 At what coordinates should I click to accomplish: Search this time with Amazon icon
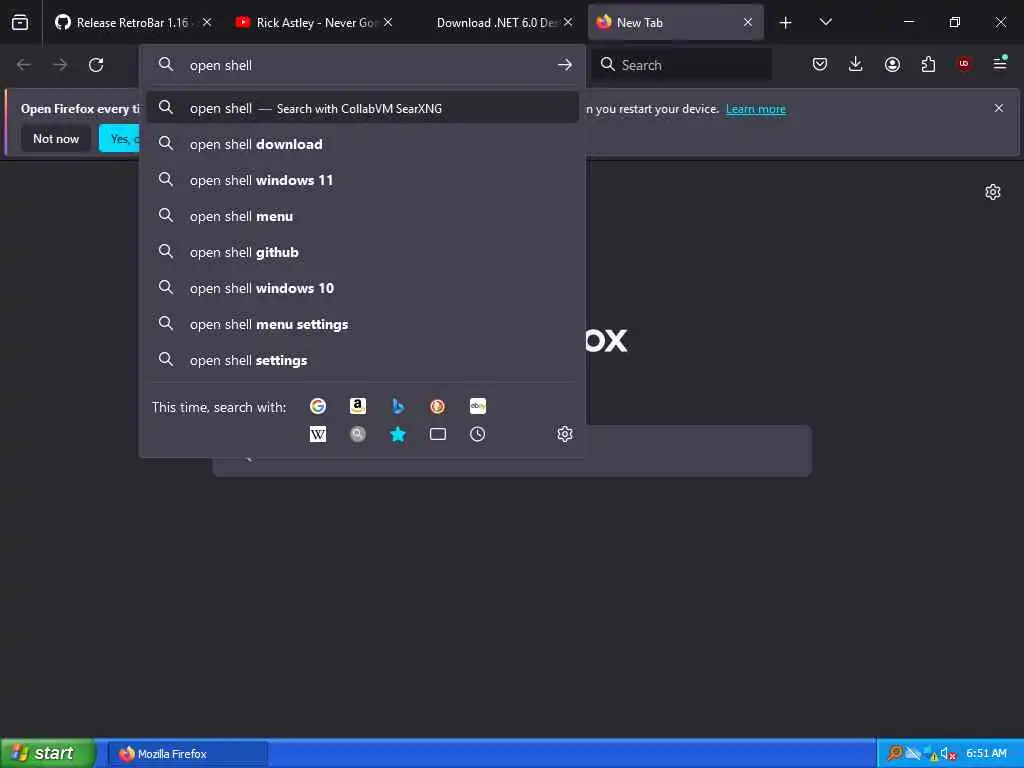pyautogui.click(x=358, y=406)
